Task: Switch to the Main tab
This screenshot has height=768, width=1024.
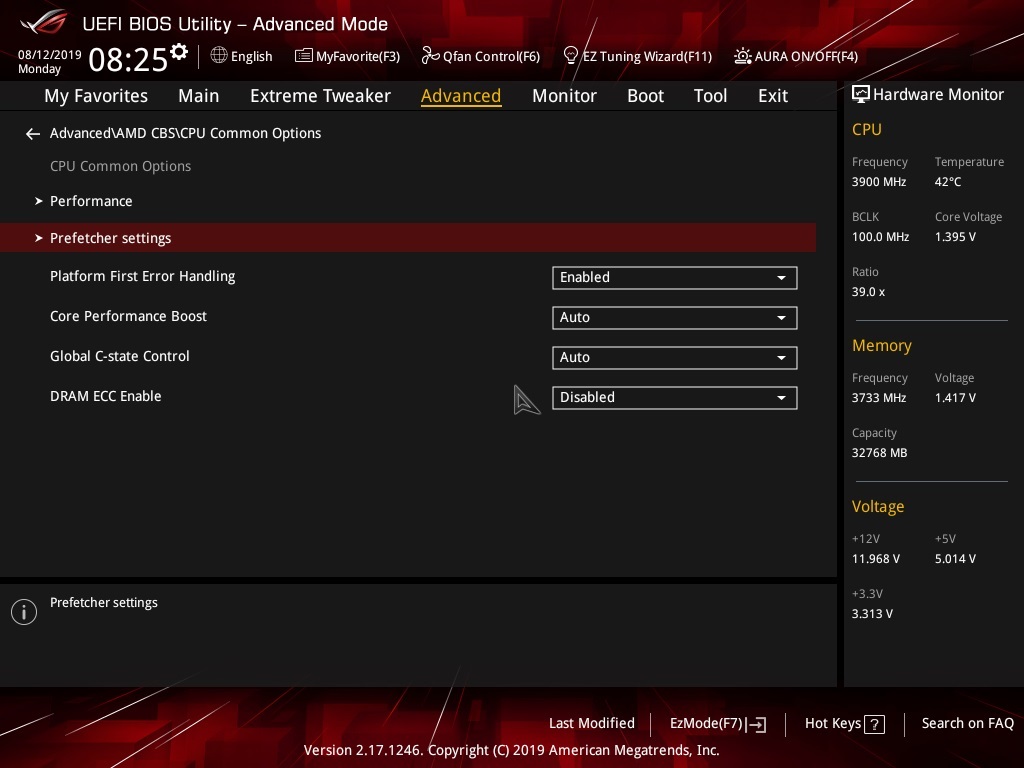Action: click(199, 96)
